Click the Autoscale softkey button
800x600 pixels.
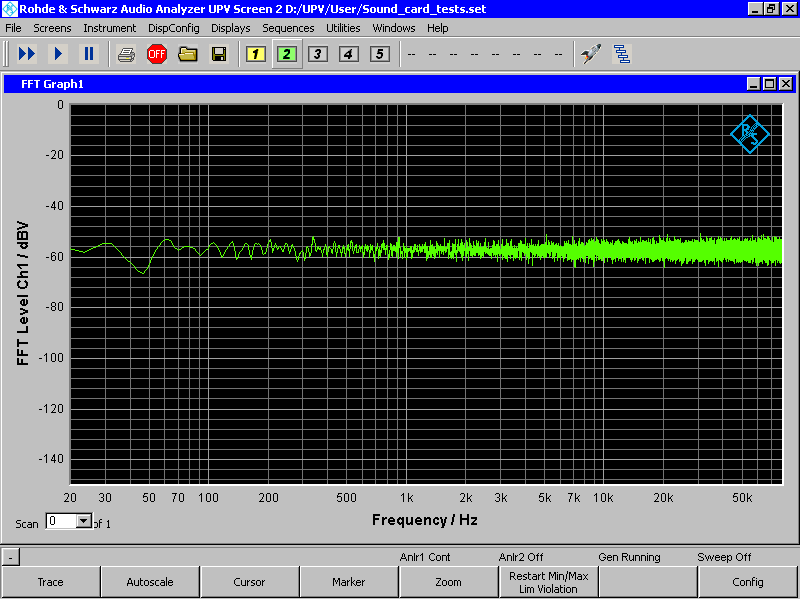coord(150,582)
